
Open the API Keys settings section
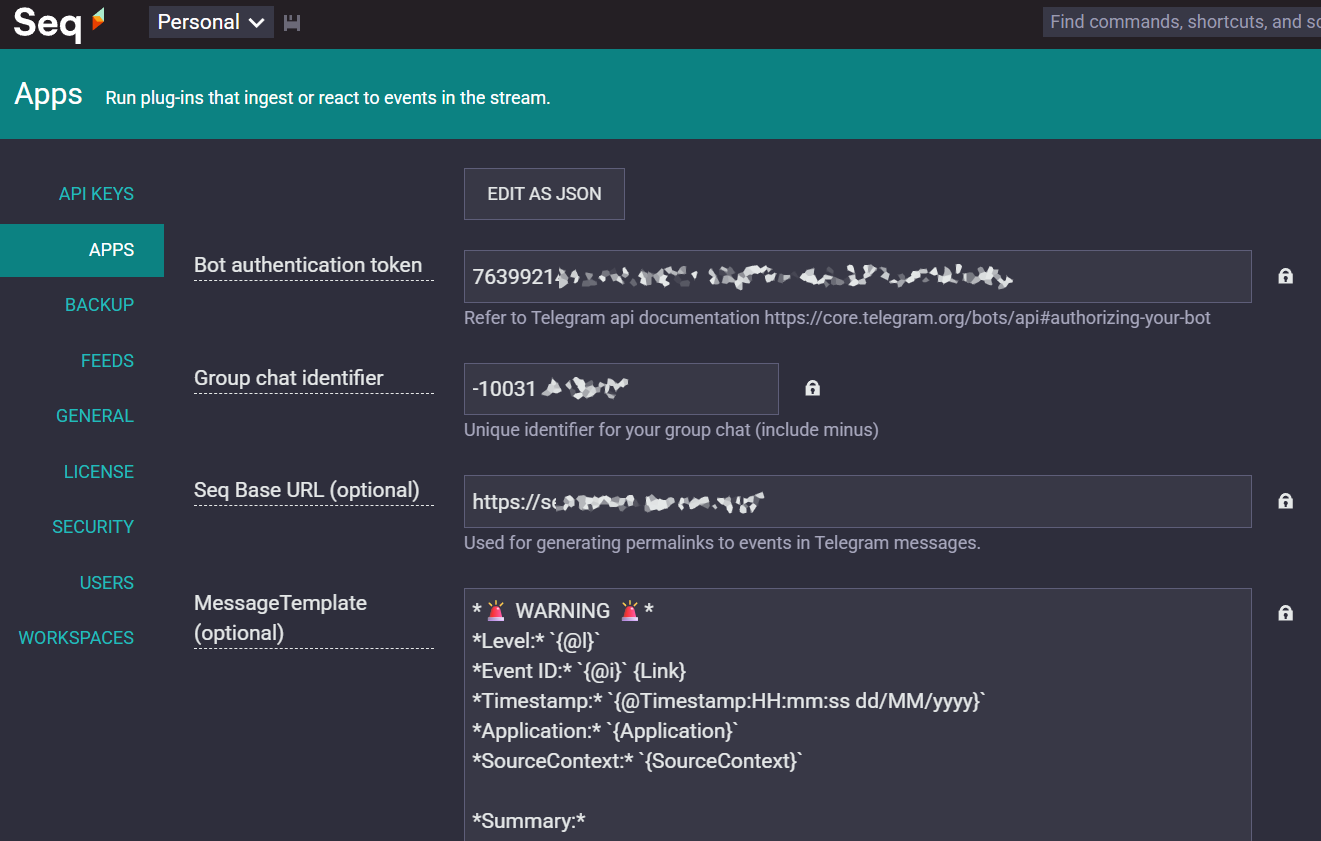pyautogui.click(x=96, y=194)
